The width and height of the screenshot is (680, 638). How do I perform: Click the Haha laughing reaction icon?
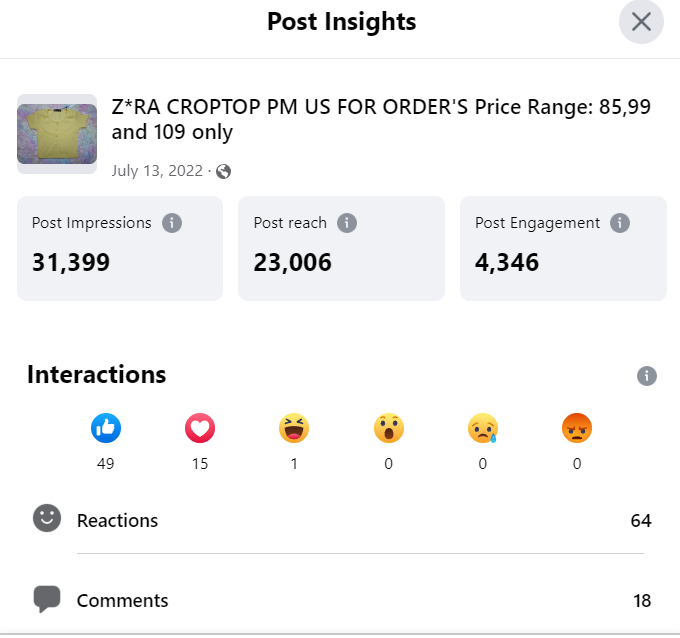coord(294,429)
